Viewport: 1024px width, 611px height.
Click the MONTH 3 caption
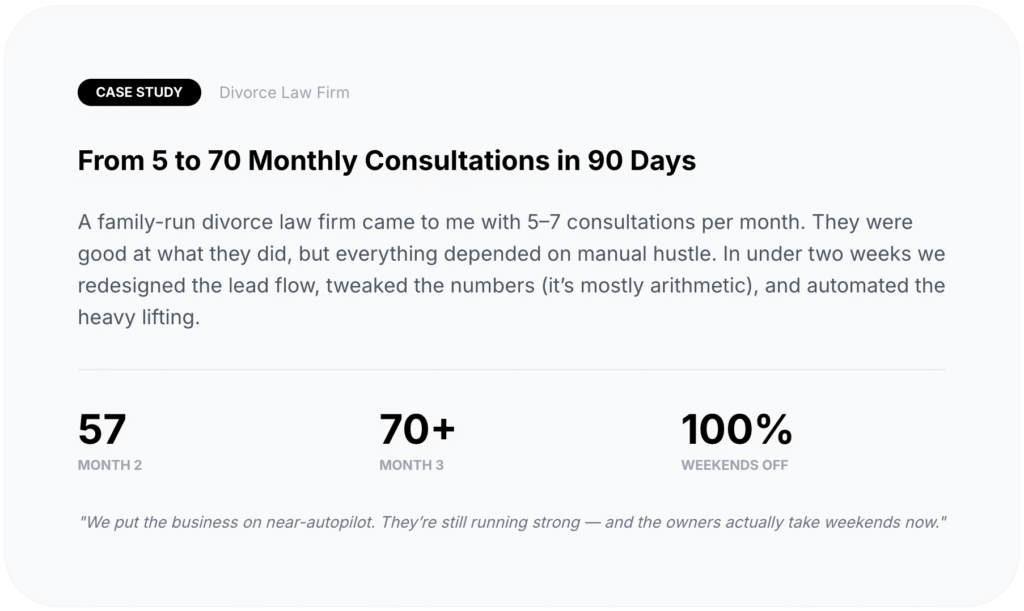point(411,465)
